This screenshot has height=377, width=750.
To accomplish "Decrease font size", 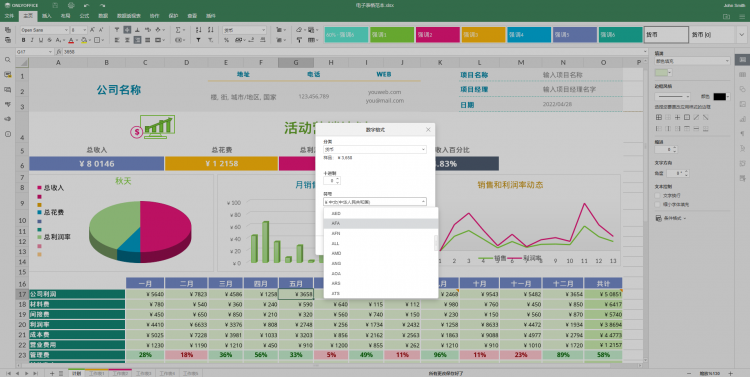I will coord(101,30).
